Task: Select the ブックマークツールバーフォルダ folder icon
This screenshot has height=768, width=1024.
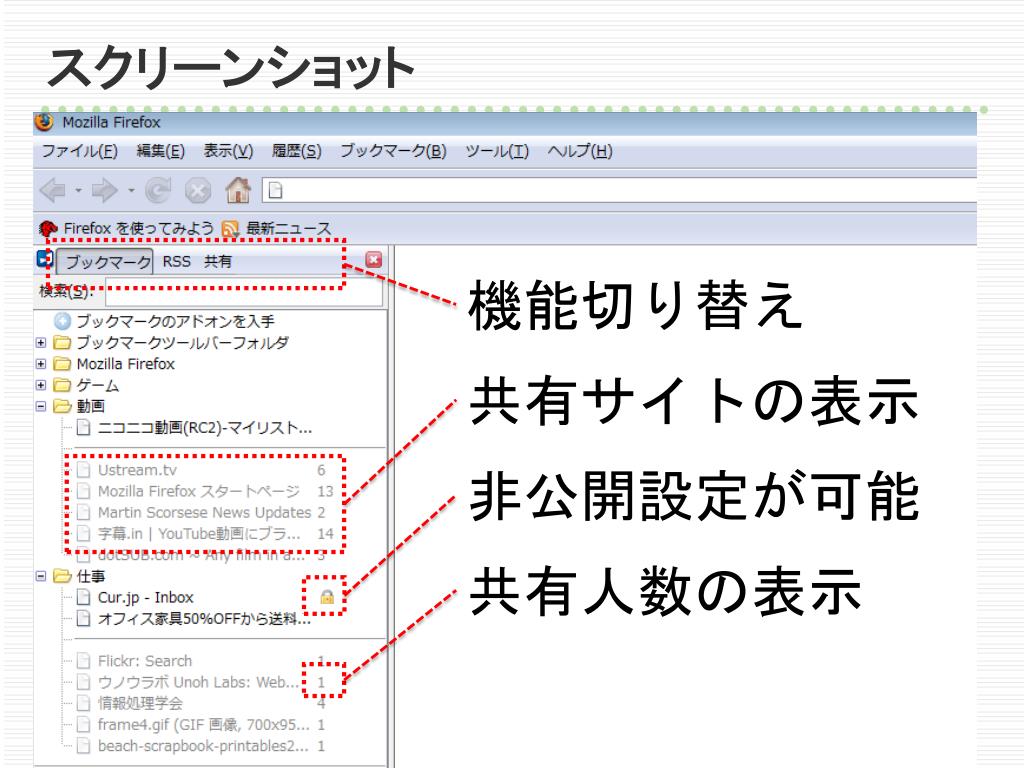Action: [62, 342]
